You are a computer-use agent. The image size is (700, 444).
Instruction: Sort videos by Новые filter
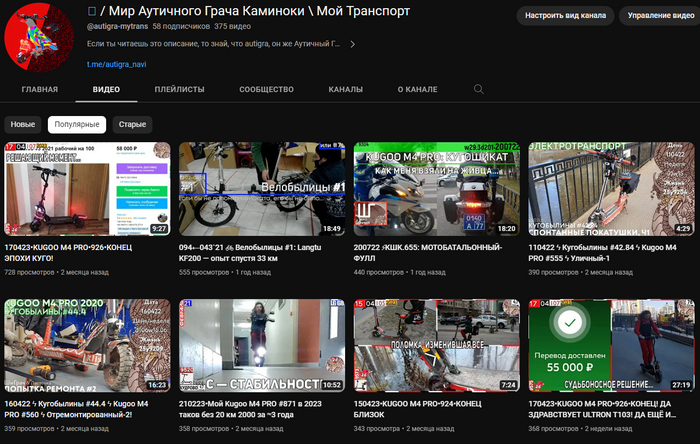22,125
